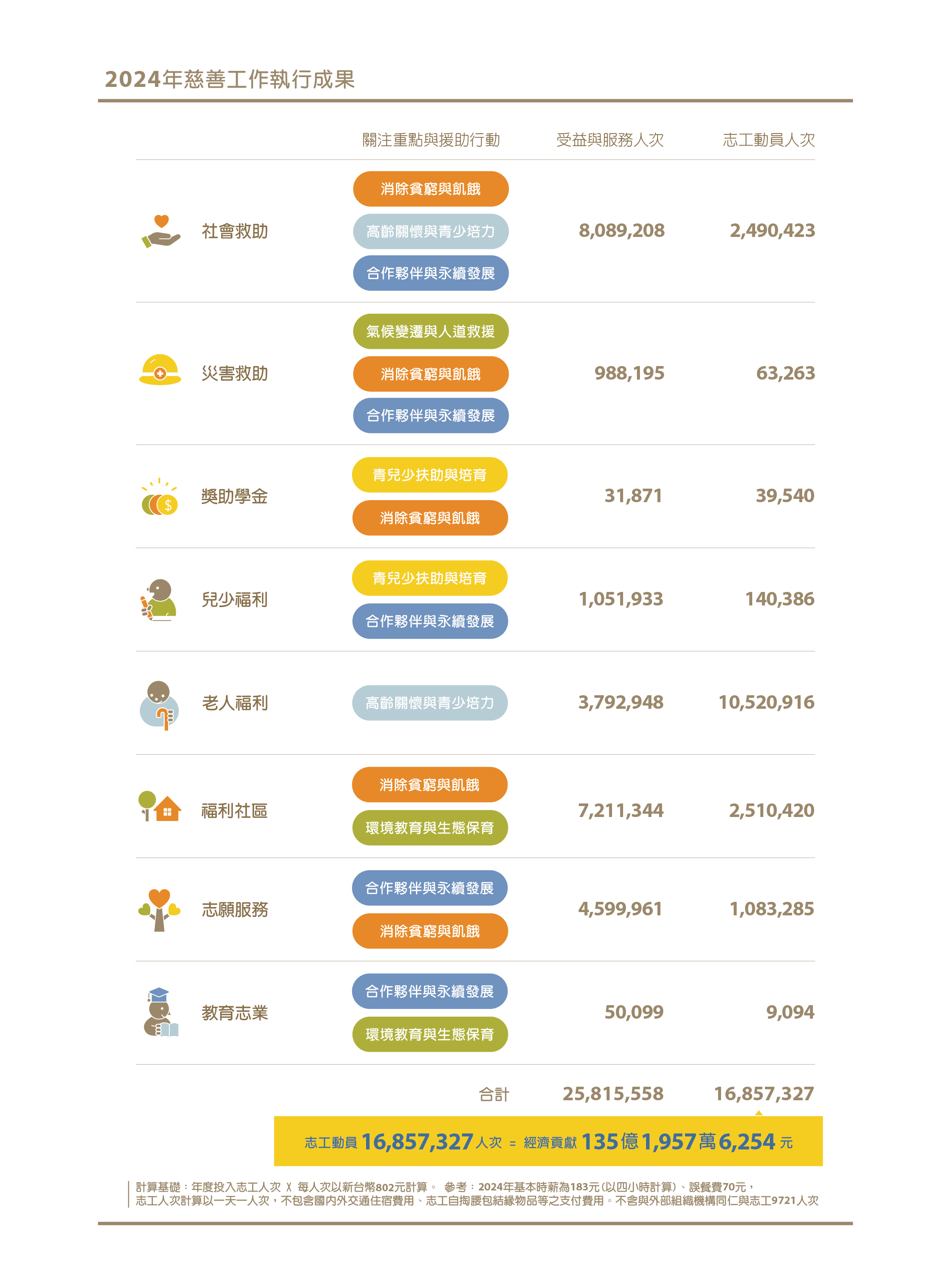Select the green 氣候變遷與人道救援 tag
The width and height of the screenshot is (949, 1288).
[431, 332]
